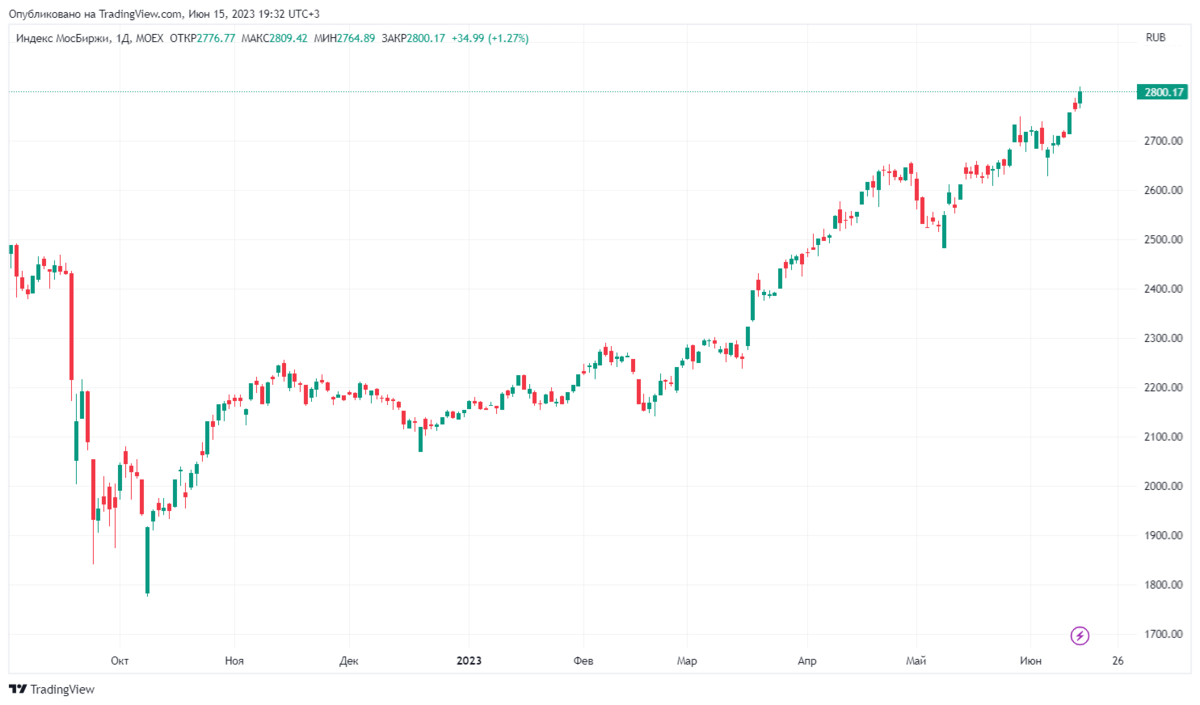Click the 2023 year label on the time axis
The width and height of the screenshot is (1200, 705).
click(469, 661)
